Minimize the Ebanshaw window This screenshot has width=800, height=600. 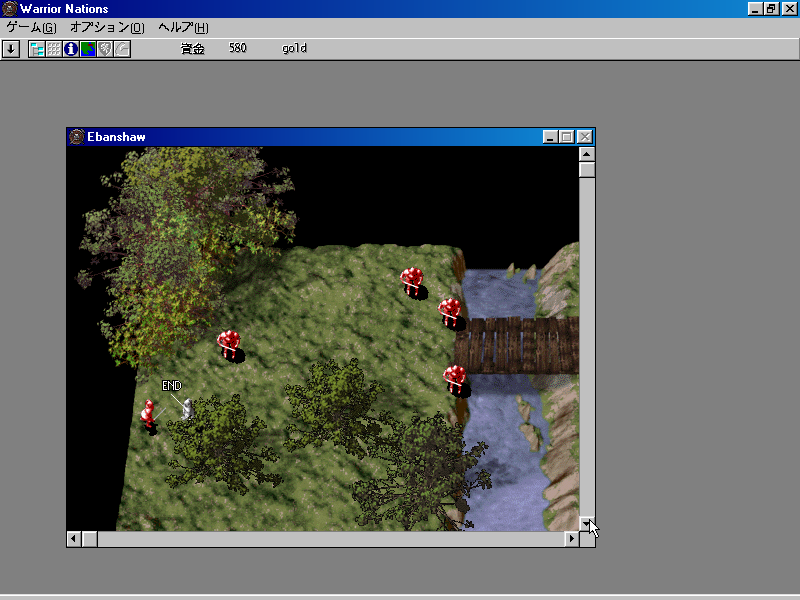(549, 137)
